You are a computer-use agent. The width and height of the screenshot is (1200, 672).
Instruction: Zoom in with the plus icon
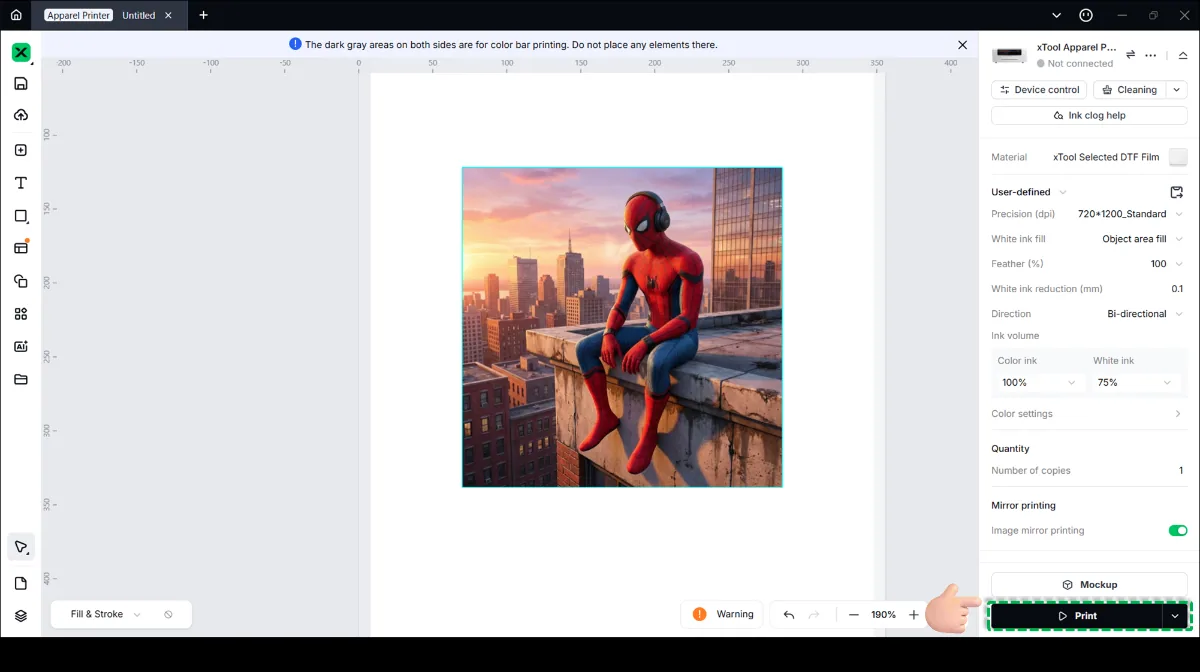pyautogui.click(x=913, y=615)
